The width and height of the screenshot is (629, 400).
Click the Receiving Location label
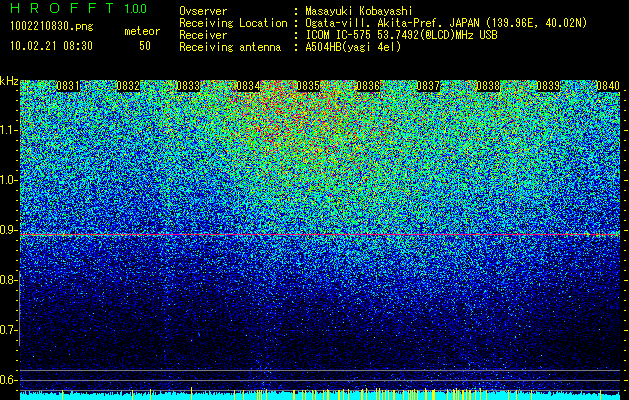point(233,23)
